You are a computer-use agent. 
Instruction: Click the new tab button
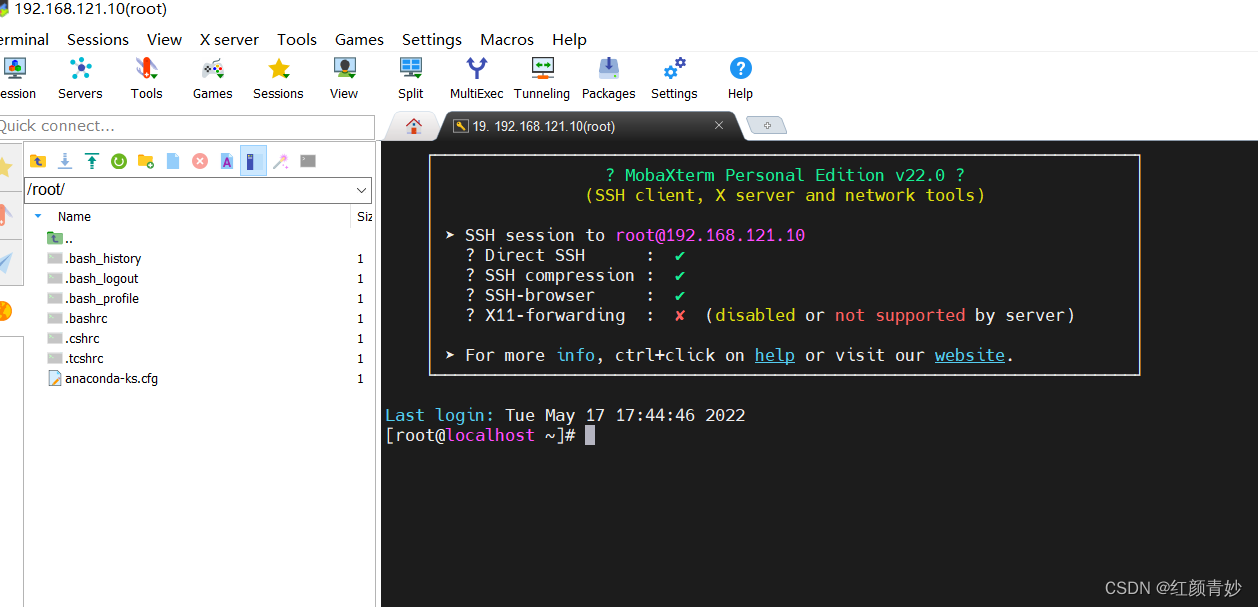click(767, 126)
